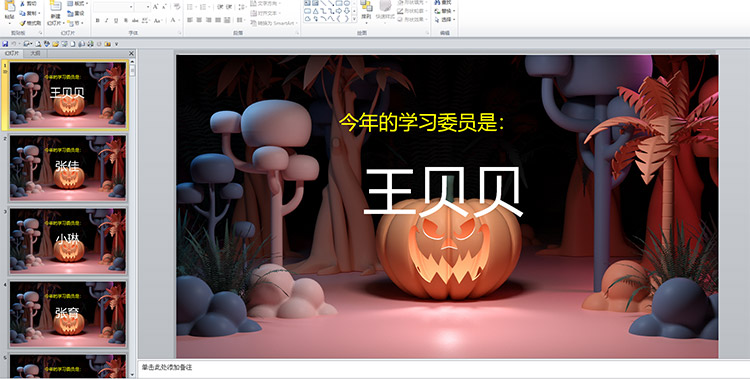Open the Shape Fill (形状填充) color dropdown
This screenshot has height=379, width=750.
tap(413, 3)
